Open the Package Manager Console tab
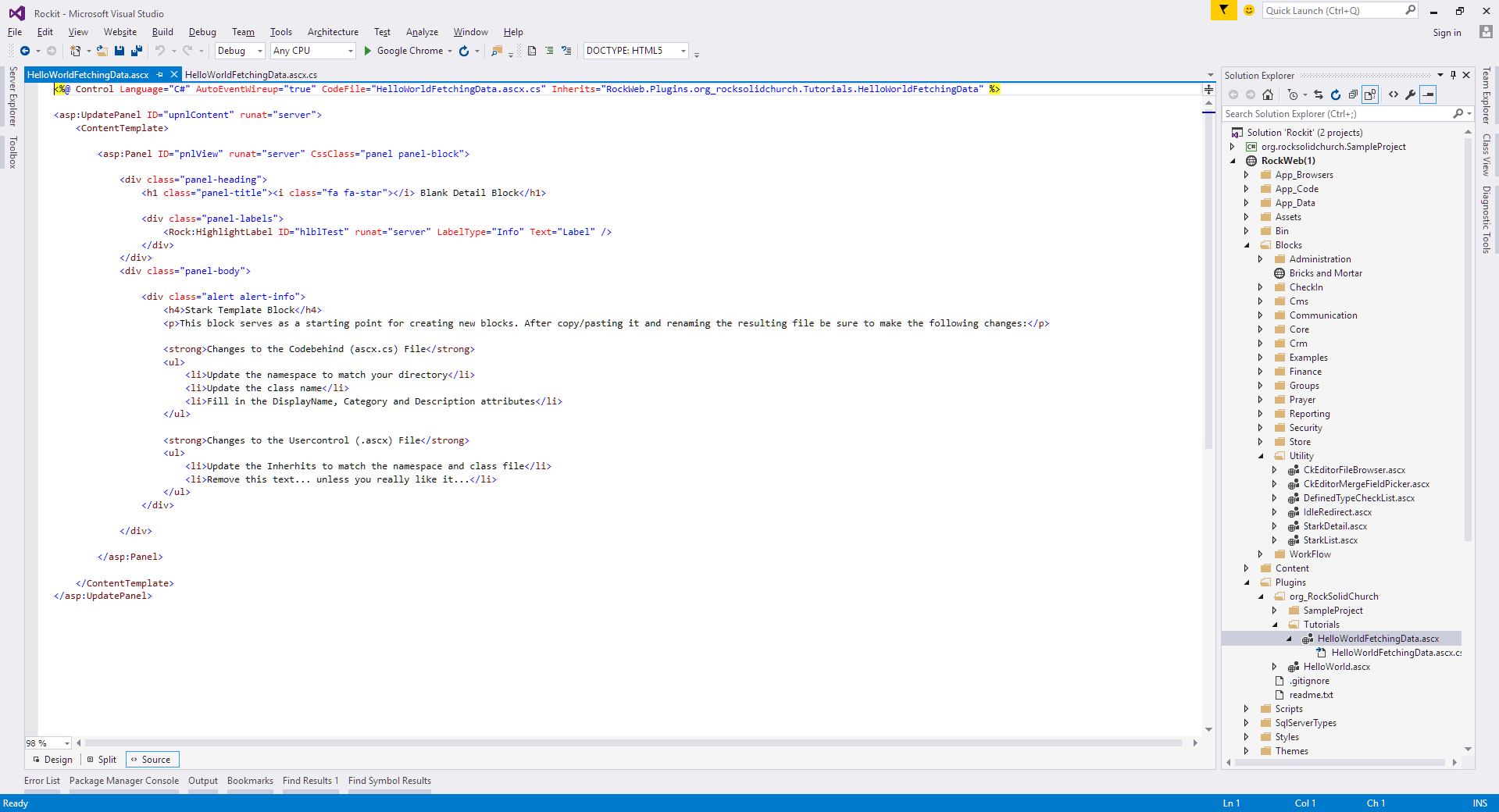This screenshot has height=812, width=1499. (124, 781)
